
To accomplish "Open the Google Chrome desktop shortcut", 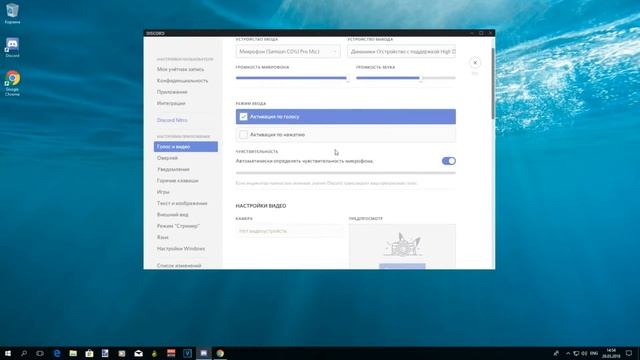I will [12, 83].
